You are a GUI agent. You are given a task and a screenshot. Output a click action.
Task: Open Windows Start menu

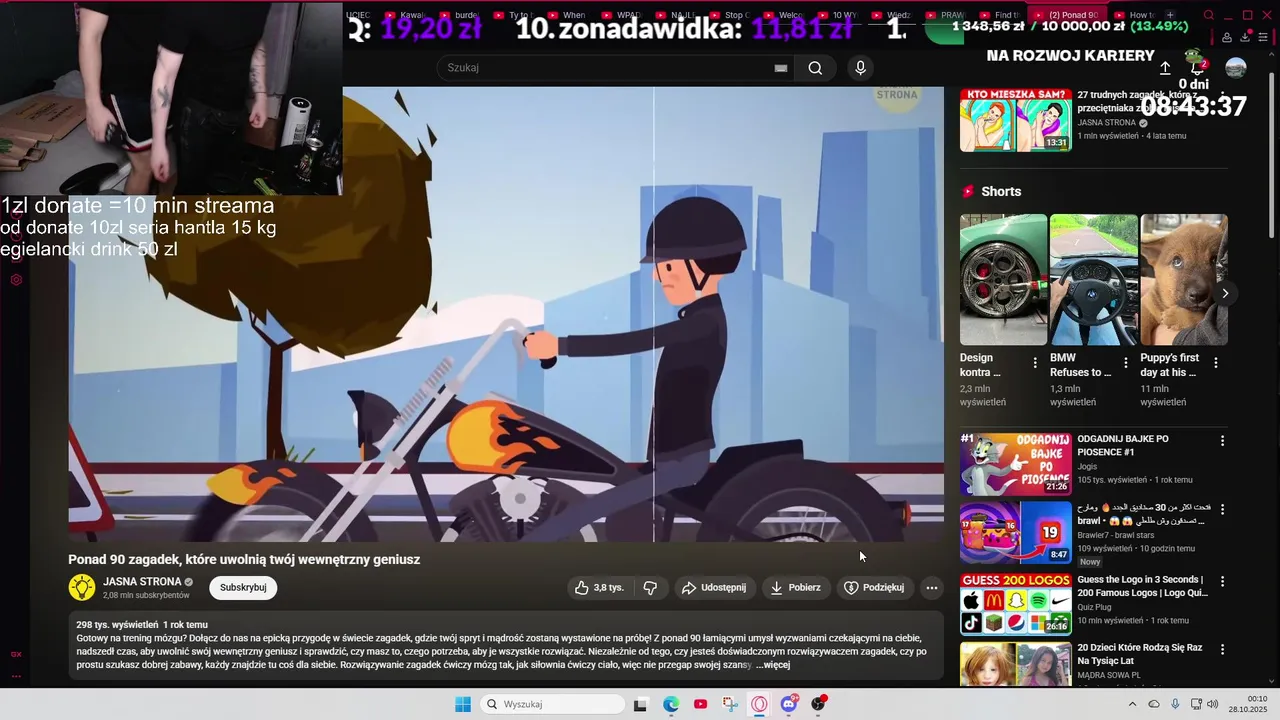pyautogui.click(x=463, y=704)
